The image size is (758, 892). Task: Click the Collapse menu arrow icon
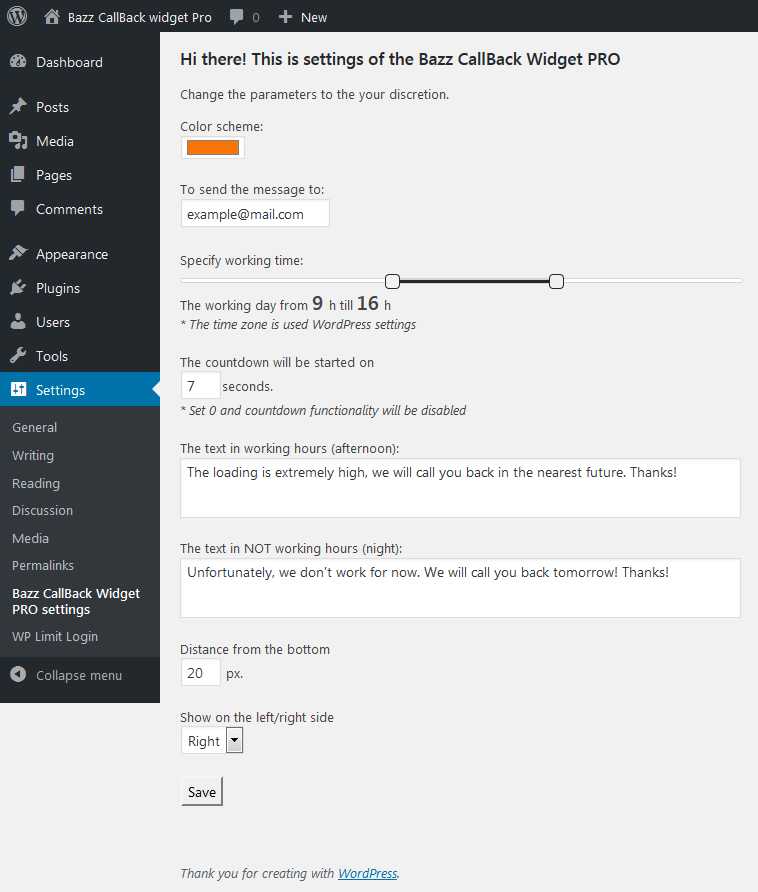(18, 675)
